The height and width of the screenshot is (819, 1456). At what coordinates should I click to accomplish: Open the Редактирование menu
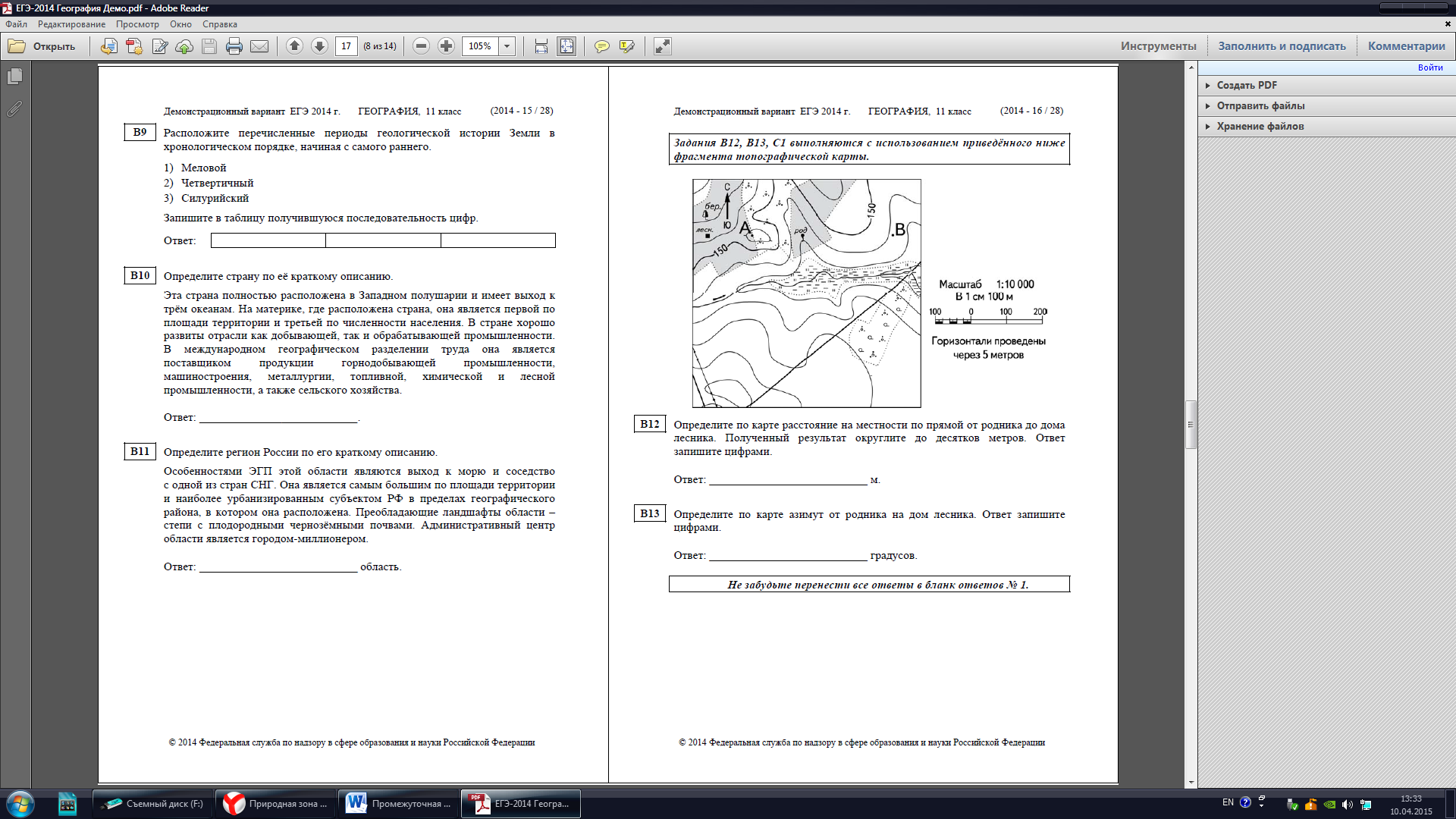(x=72, y=24)
